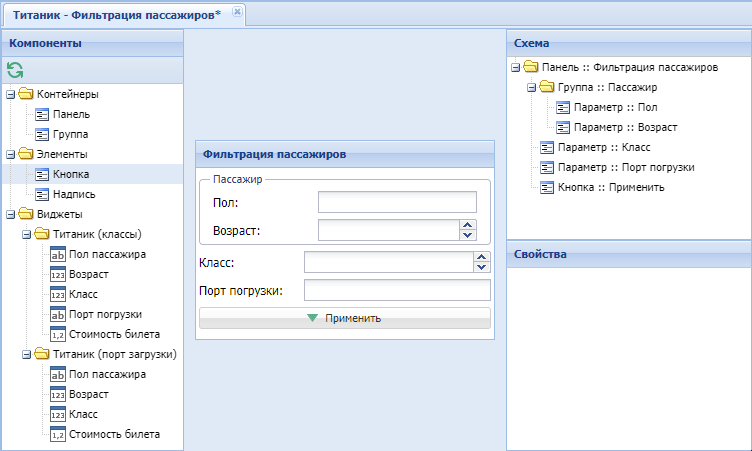The image size is (752, 451).
Task: Select the Кнопка item in Элементы
Action: (70, 174)
